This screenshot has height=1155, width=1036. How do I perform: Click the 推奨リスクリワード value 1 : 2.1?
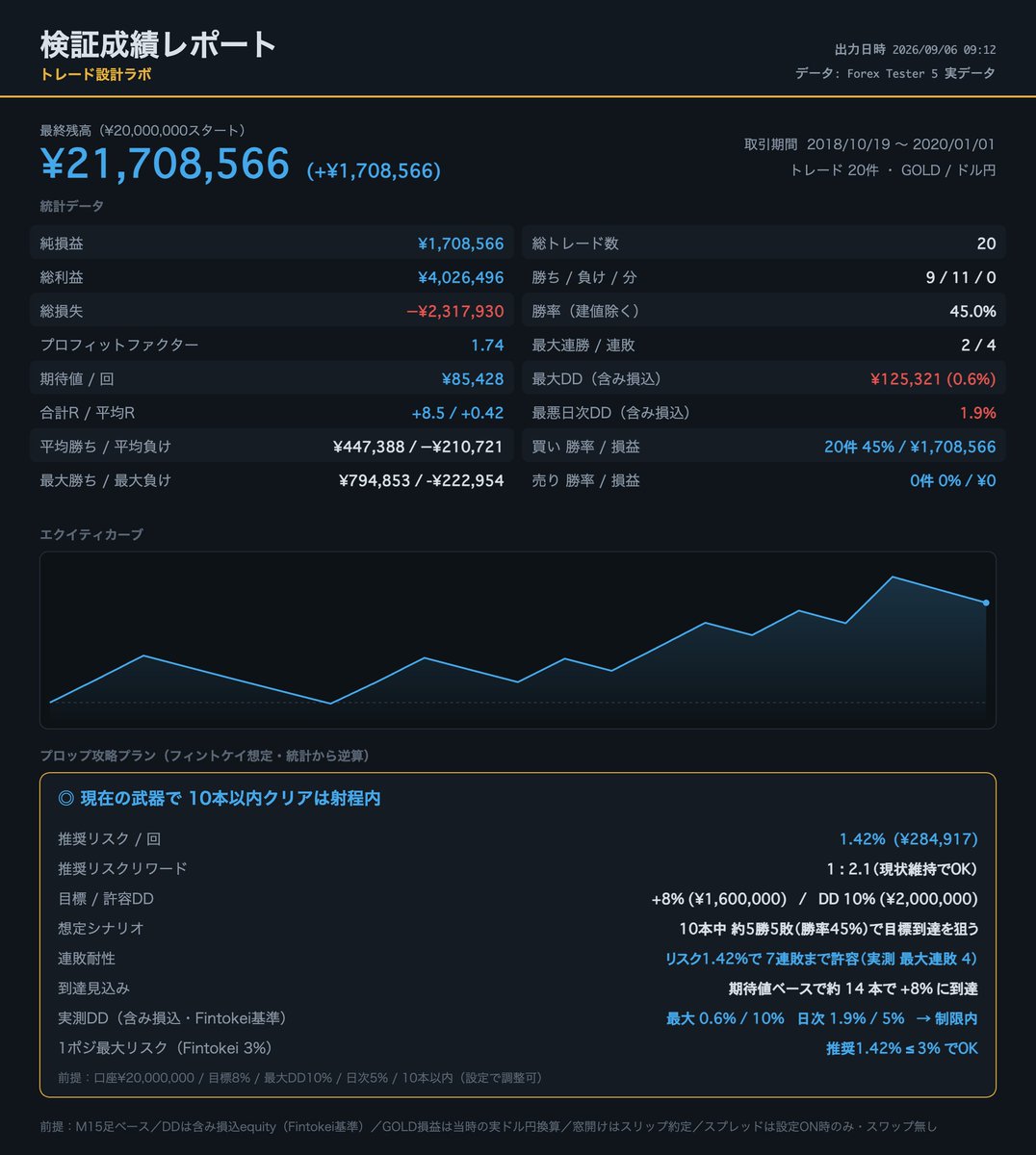902,869
